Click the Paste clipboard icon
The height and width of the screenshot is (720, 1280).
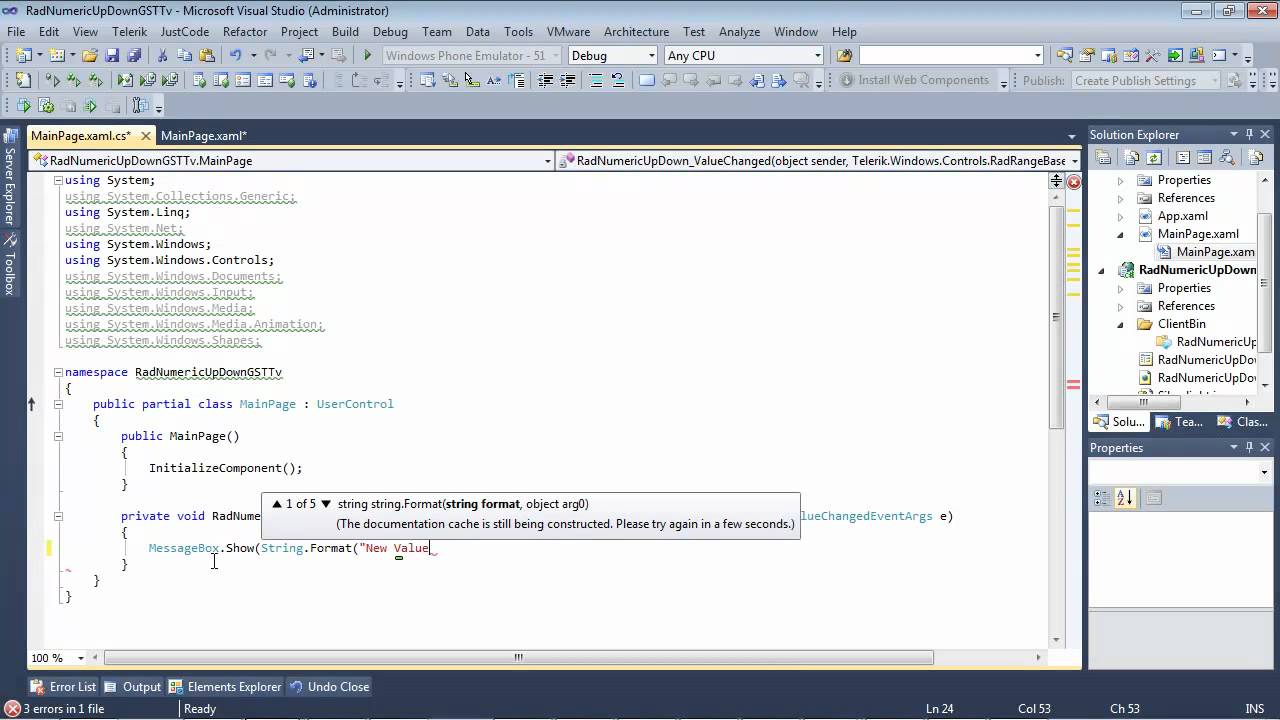207,56
